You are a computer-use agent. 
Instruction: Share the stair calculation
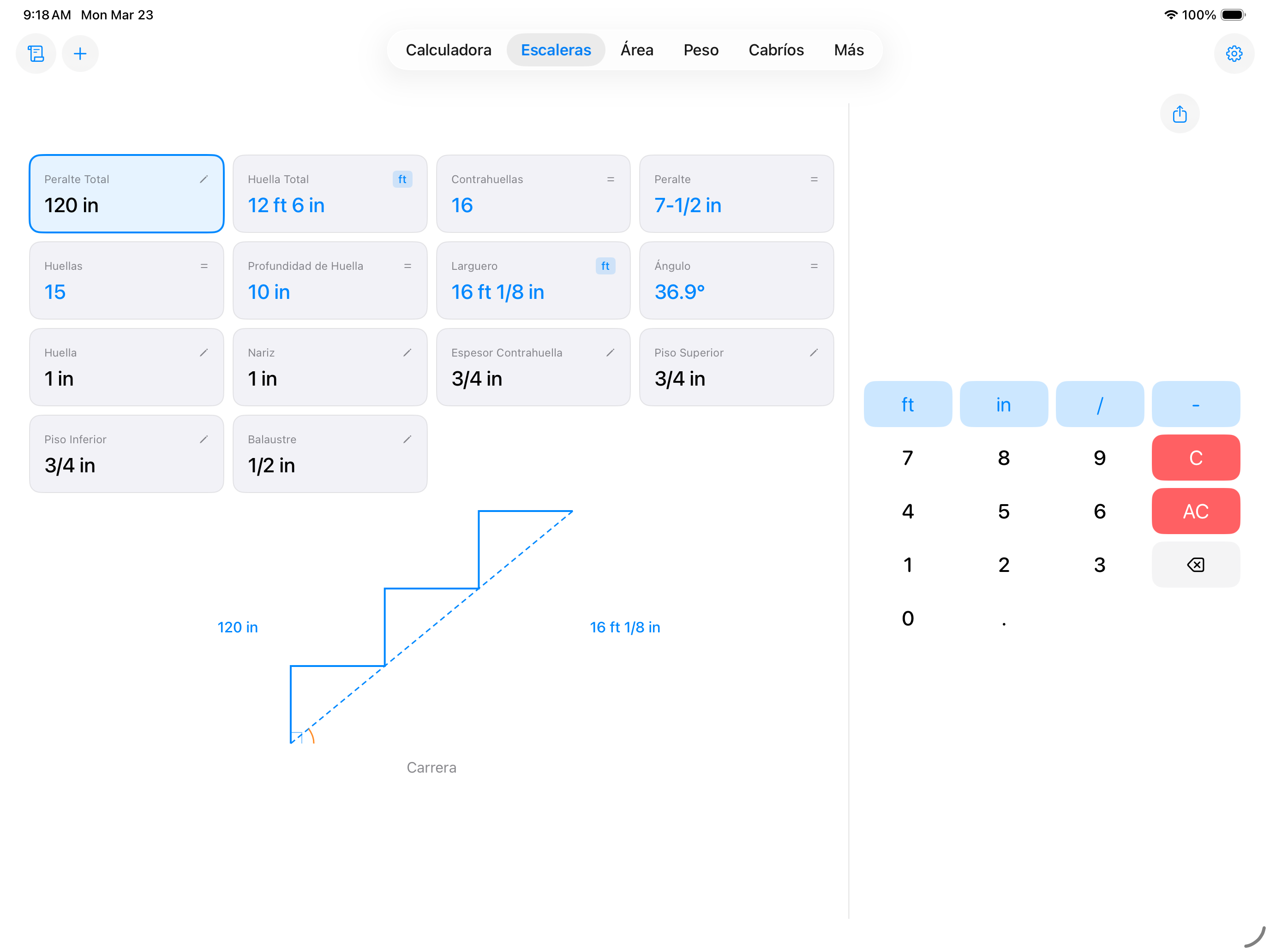point(1180,113)
